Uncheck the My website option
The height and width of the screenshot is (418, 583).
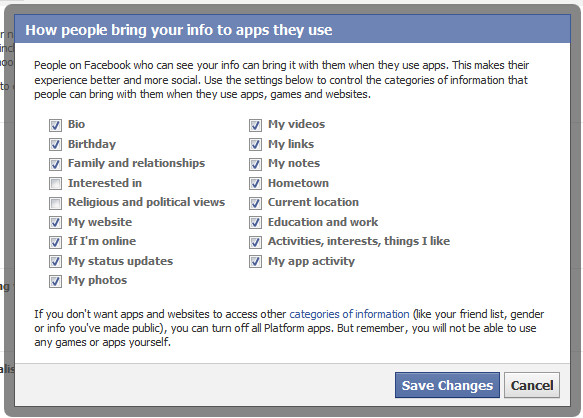[55, 223]
